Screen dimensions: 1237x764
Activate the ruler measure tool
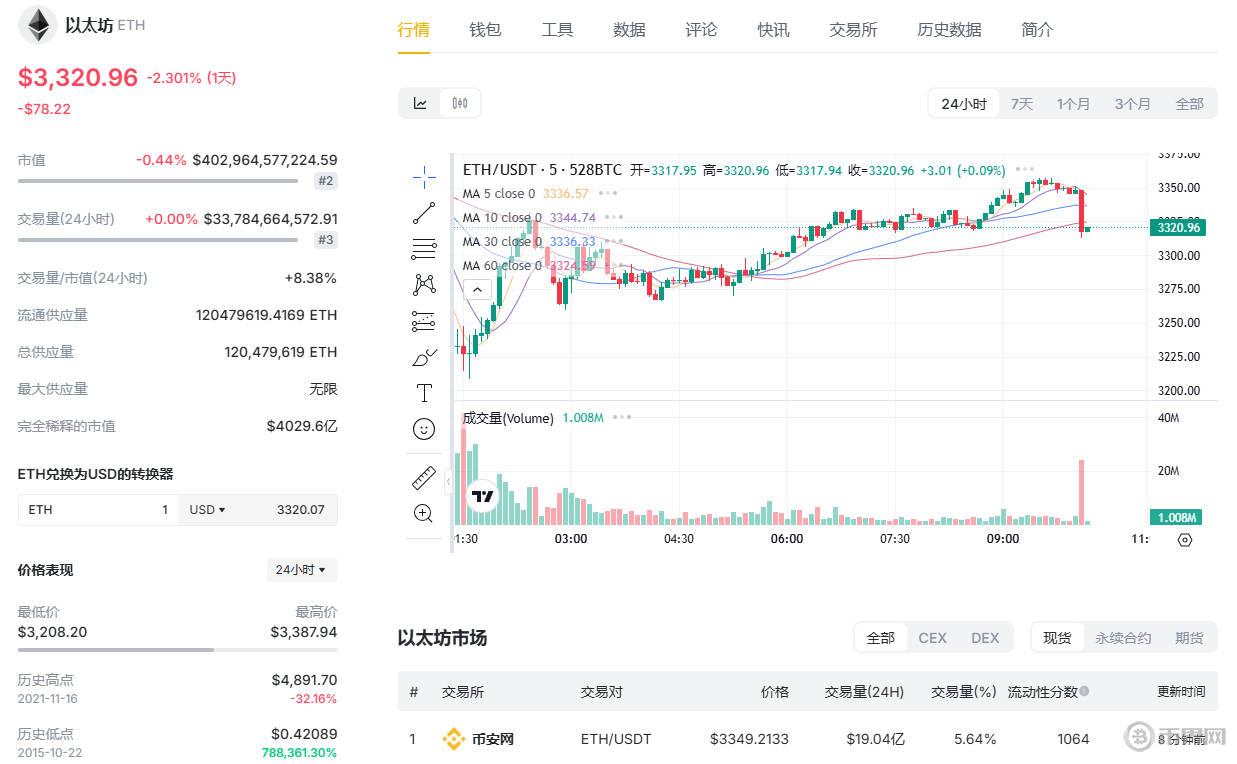[x=424, y=478]
